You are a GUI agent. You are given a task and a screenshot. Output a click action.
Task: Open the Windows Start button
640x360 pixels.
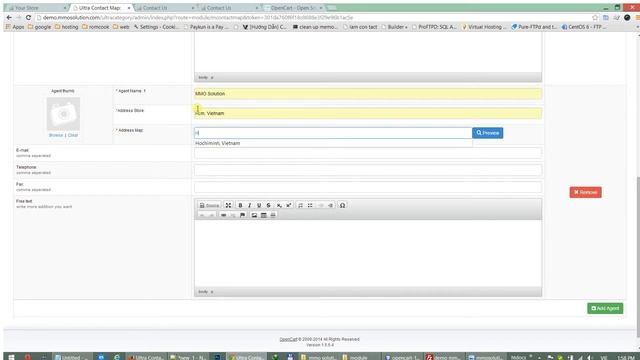[11, 357]
